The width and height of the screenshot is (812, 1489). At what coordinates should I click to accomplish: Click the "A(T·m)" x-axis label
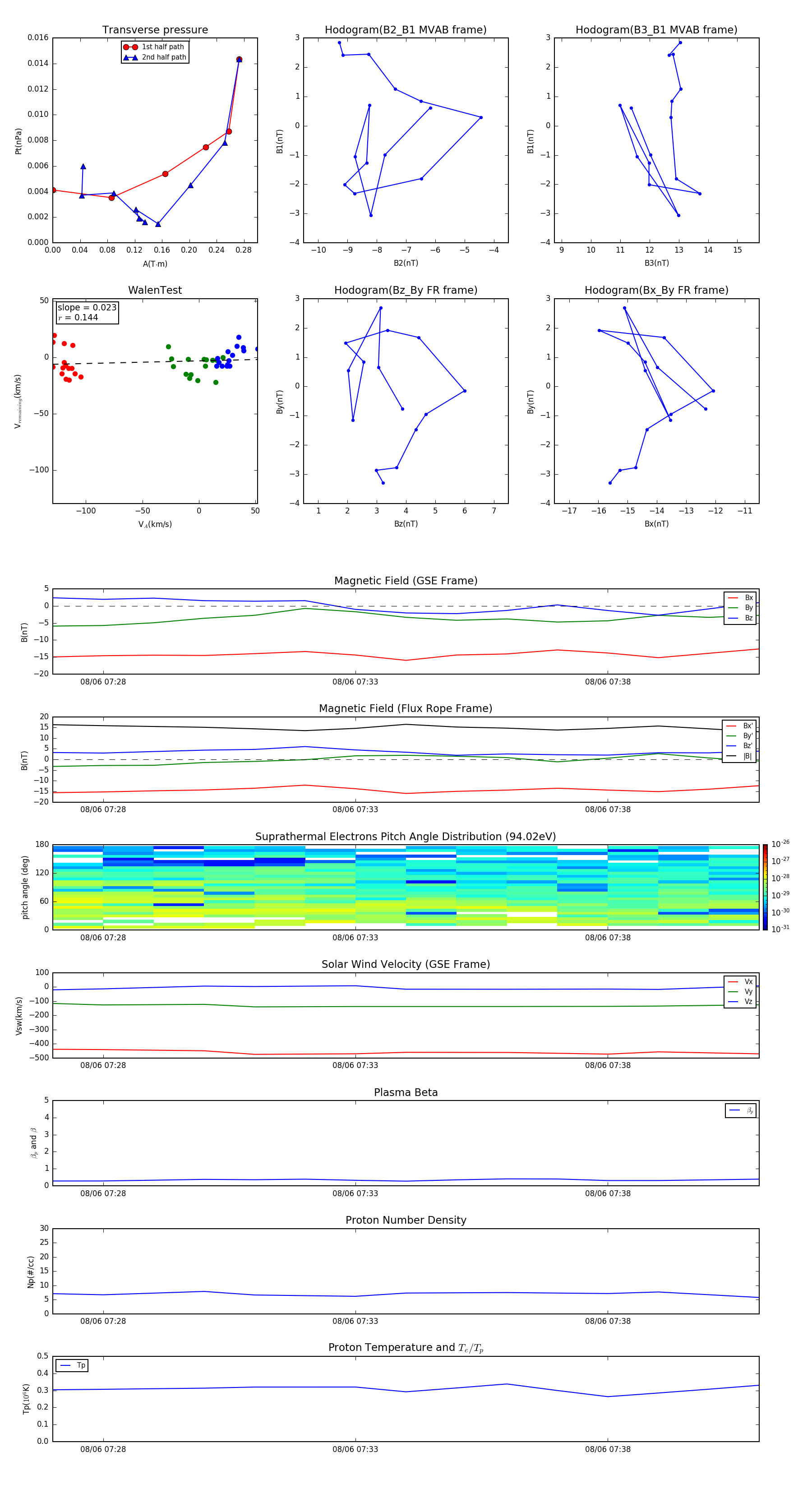(155, 264)
